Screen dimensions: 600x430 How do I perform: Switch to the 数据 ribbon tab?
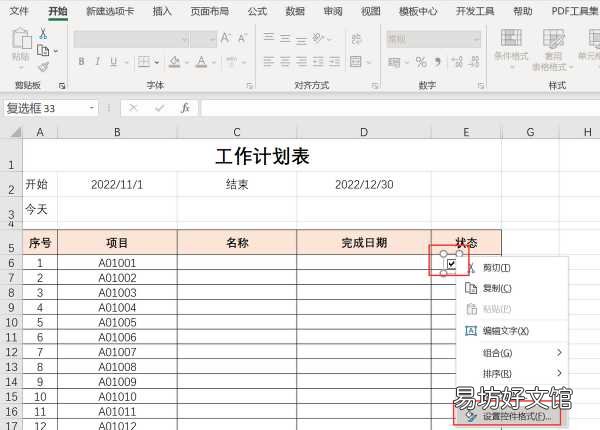click(295, 11)
